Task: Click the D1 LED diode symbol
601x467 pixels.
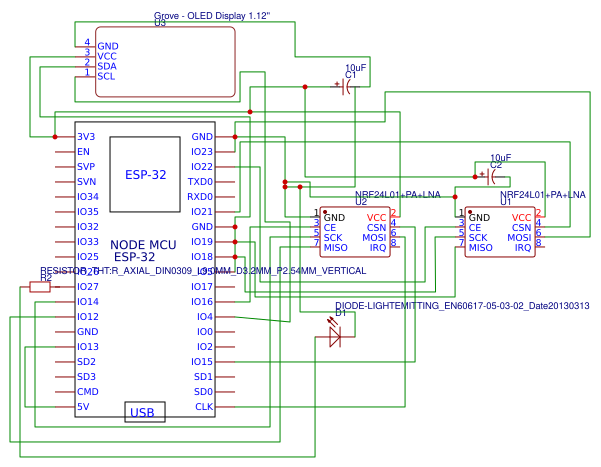Action: click(335, 333)
